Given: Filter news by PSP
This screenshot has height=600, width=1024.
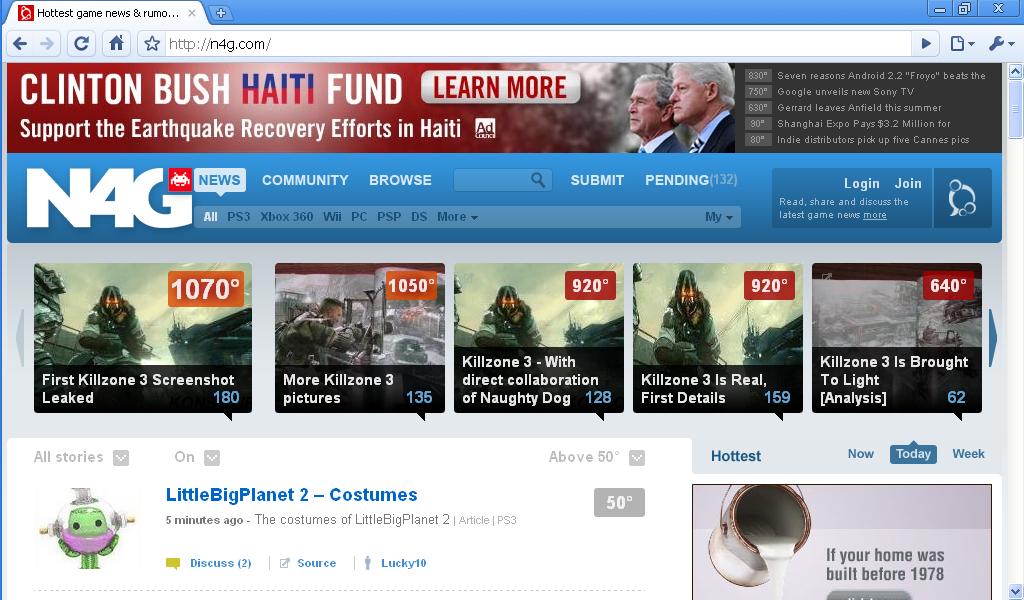Looking at the screenshot, I should [389, 216].
